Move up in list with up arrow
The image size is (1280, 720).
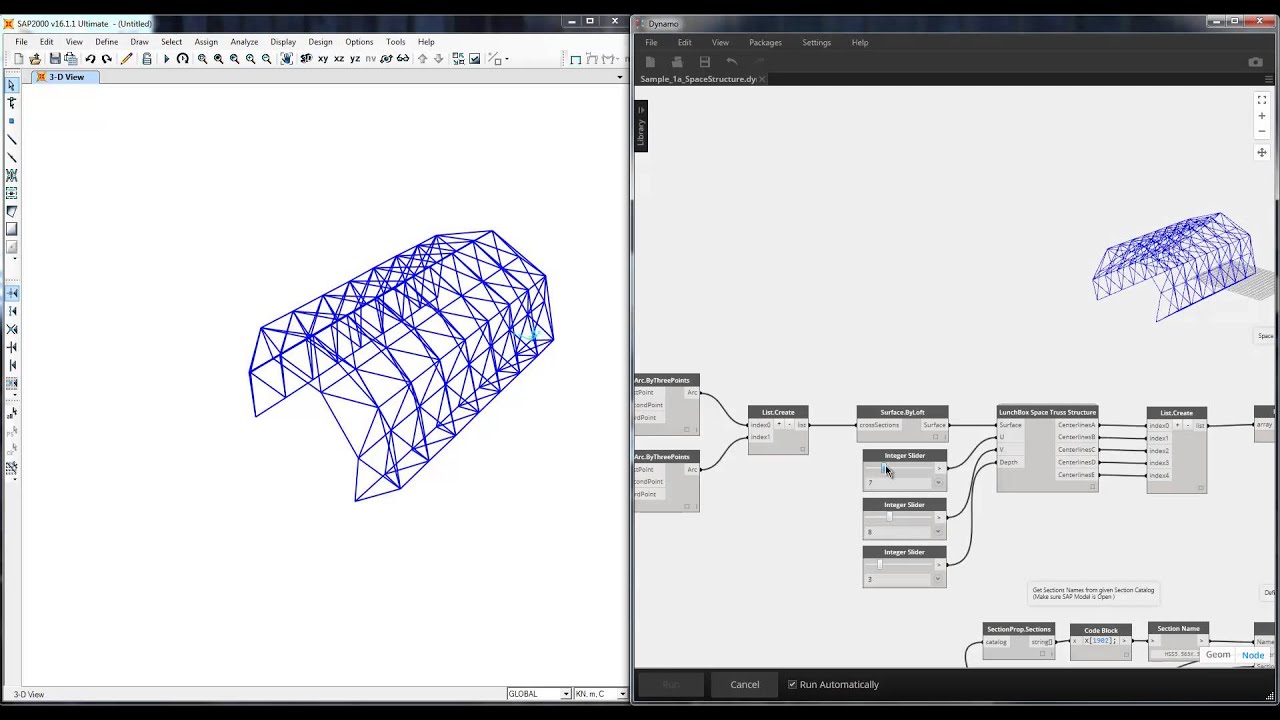pos(422,59)
